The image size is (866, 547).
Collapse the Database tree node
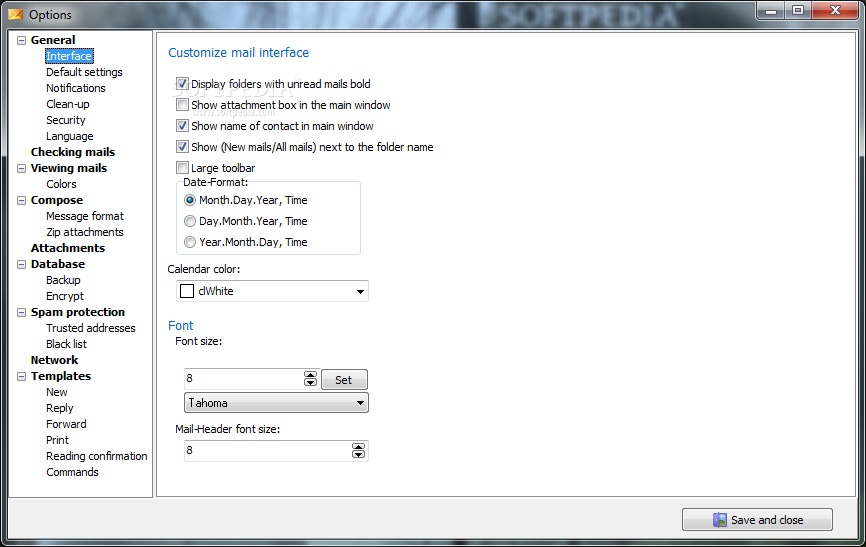(x=22, y=265)
